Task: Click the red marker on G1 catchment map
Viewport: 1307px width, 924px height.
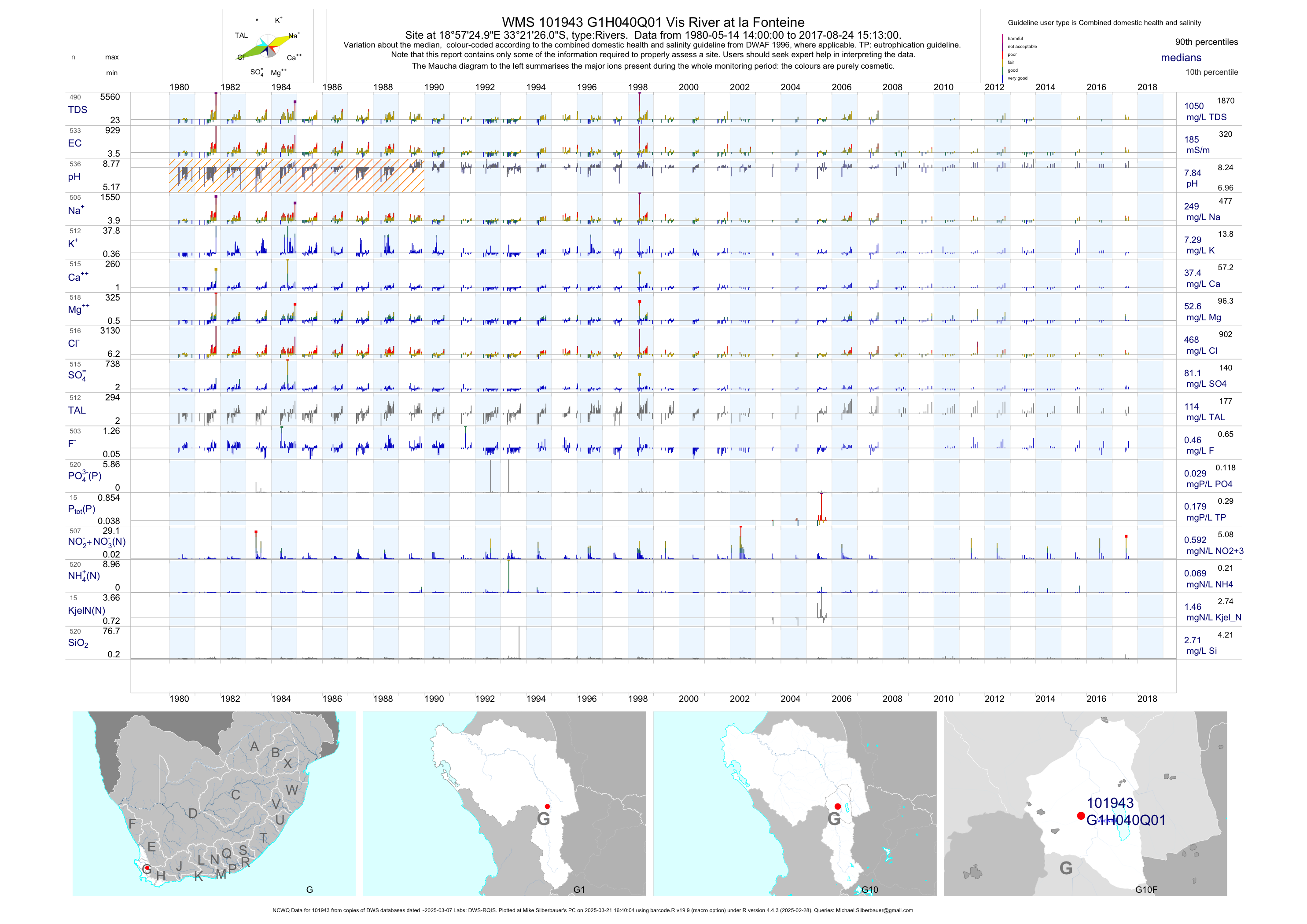Action: point(547,806)
